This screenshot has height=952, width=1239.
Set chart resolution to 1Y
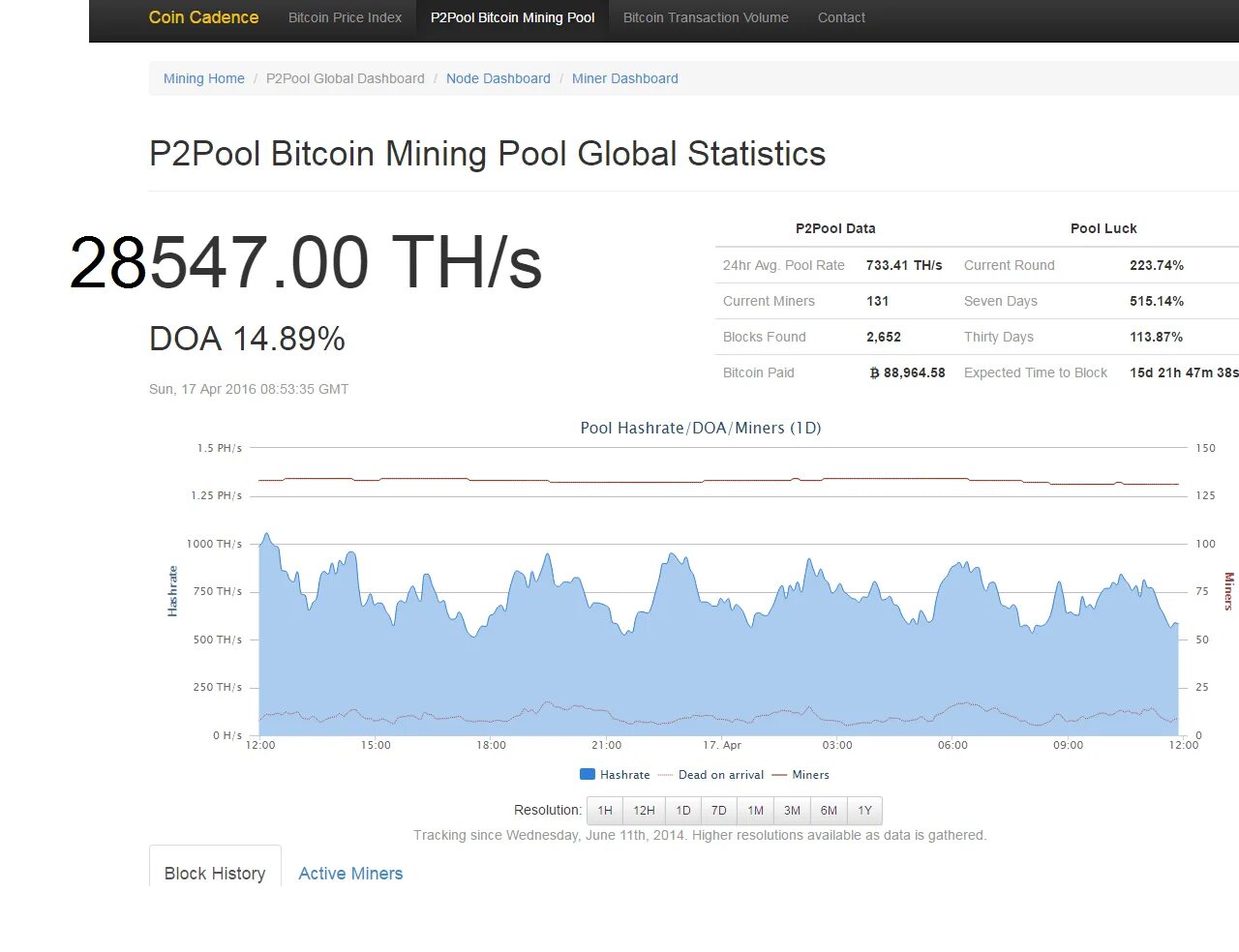(865, 811)
